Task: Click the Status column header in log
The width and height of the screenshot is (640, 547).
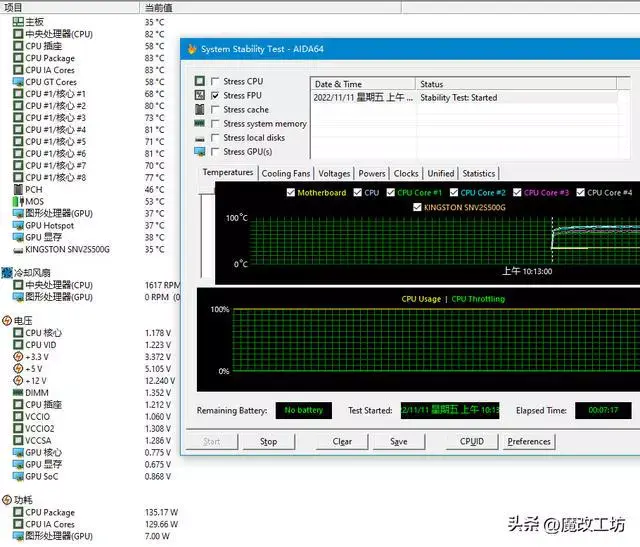Action: tap(516, 84)
